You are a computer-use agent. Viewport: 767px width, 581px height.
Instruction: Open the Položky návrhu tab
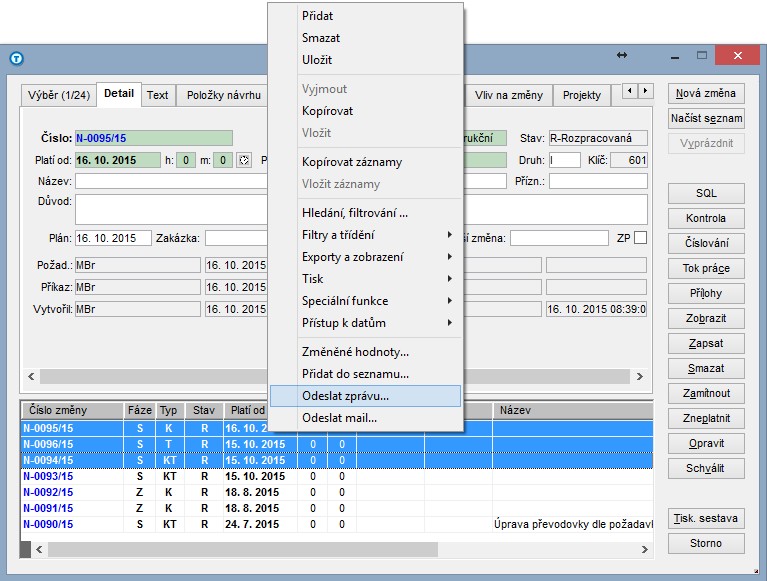coord(224,95)
